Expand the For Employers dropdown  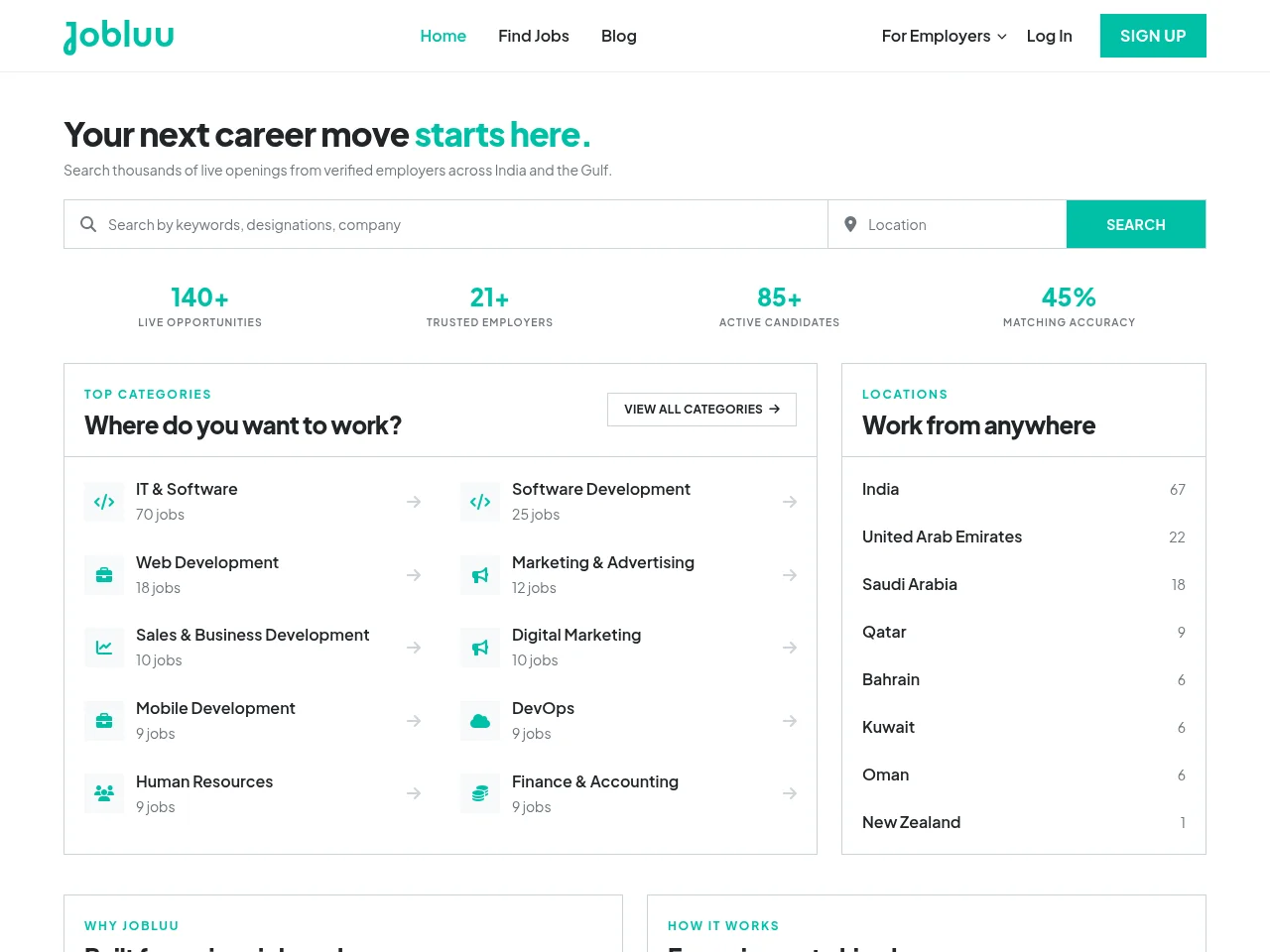pyautogui.click(x=945, y=36)
